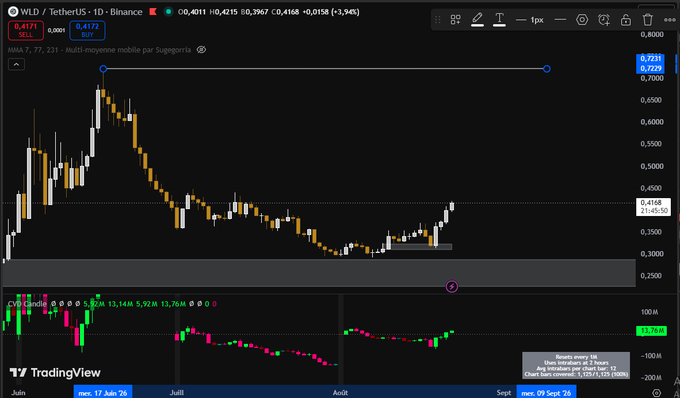
Task: Click the red SELL 0,4171 button
Action: point(26,30)
